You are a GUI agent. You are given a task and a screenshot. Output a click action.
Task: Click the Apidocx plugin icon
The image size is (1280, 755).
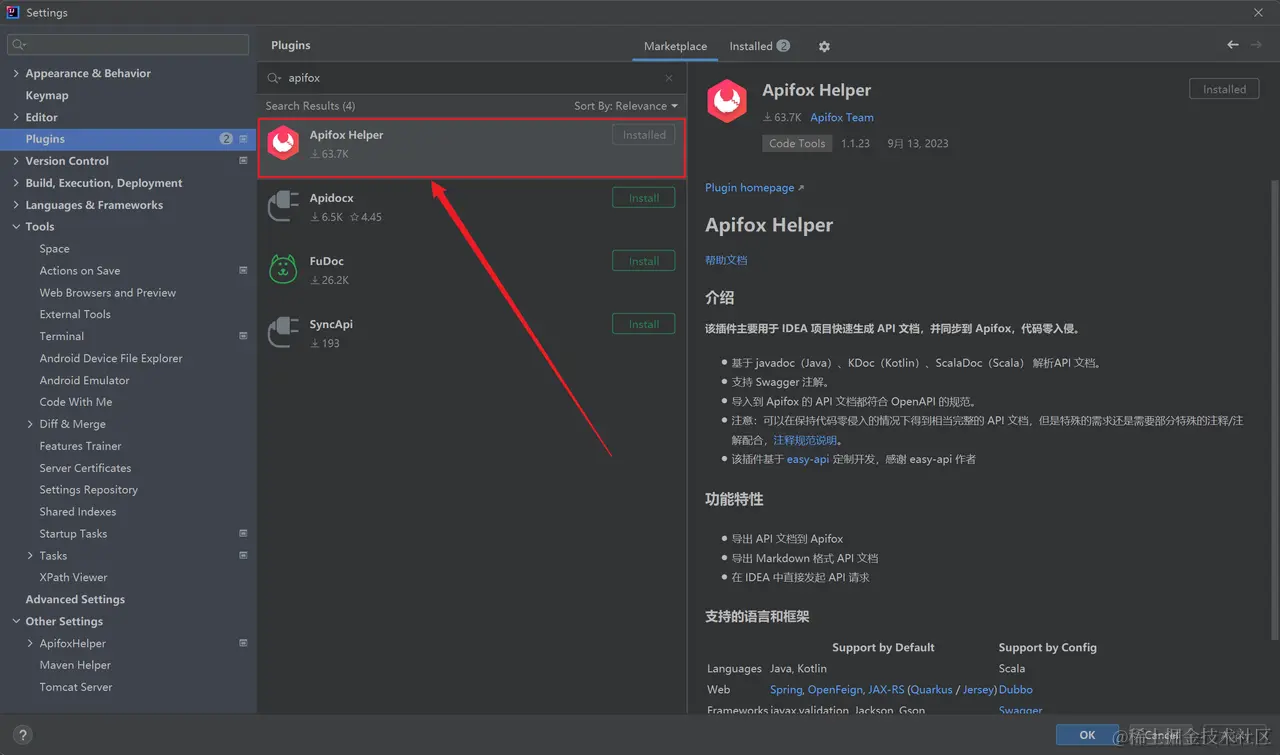pos(283,206)
